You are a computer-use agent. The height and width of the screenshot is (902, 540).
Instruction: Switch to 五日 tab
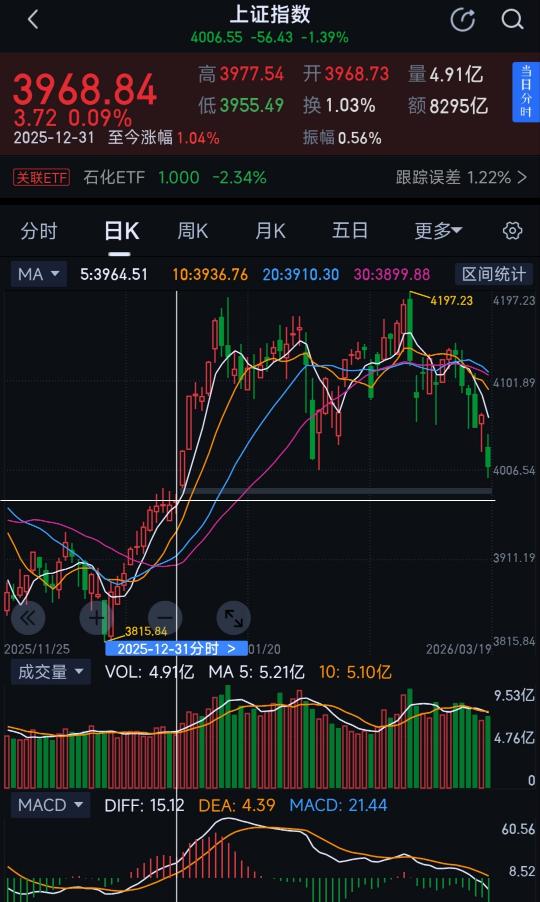[x=350, y=231]
